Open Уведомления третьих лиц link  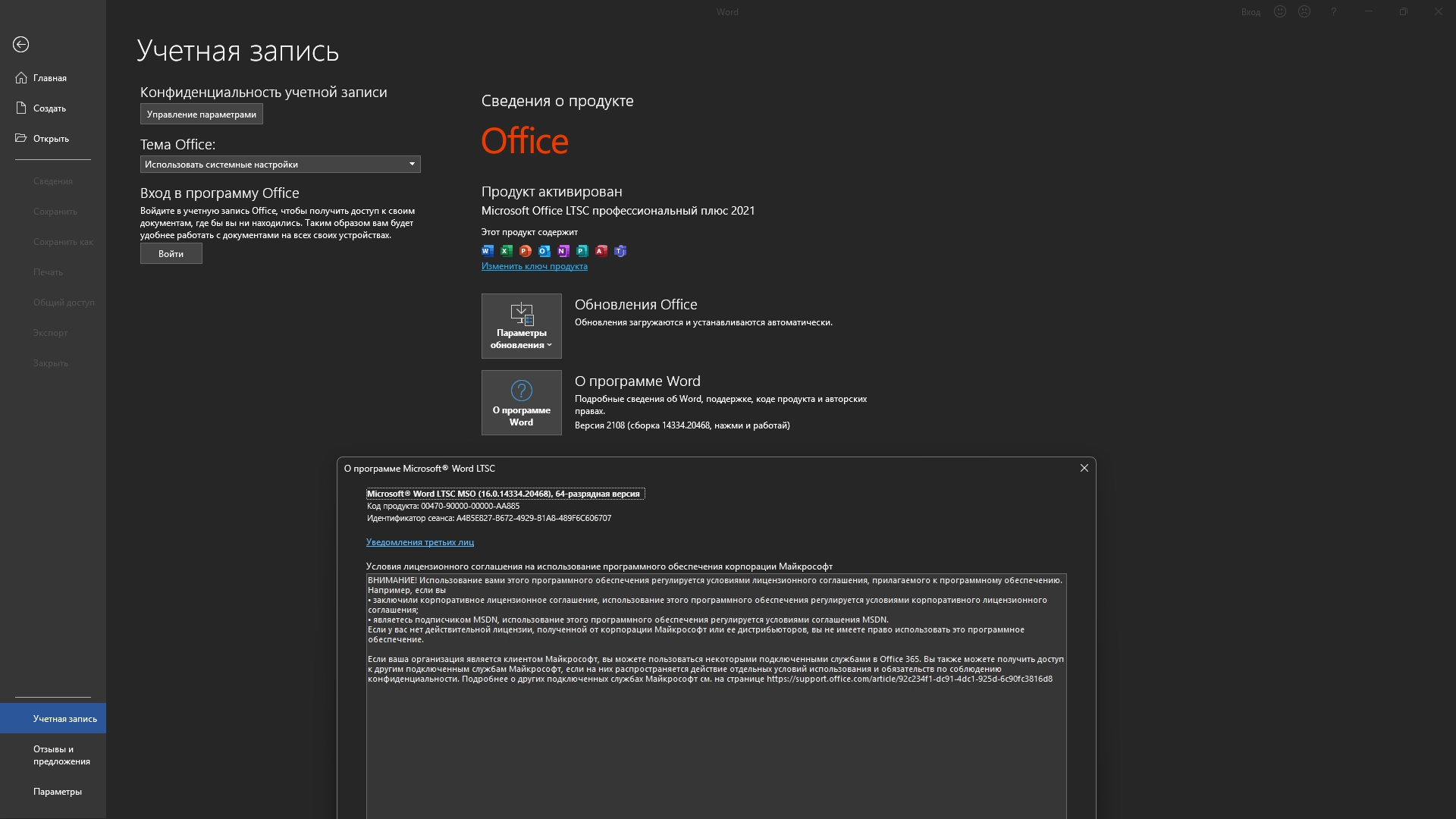pyautogui.click(x=419, y=542)
